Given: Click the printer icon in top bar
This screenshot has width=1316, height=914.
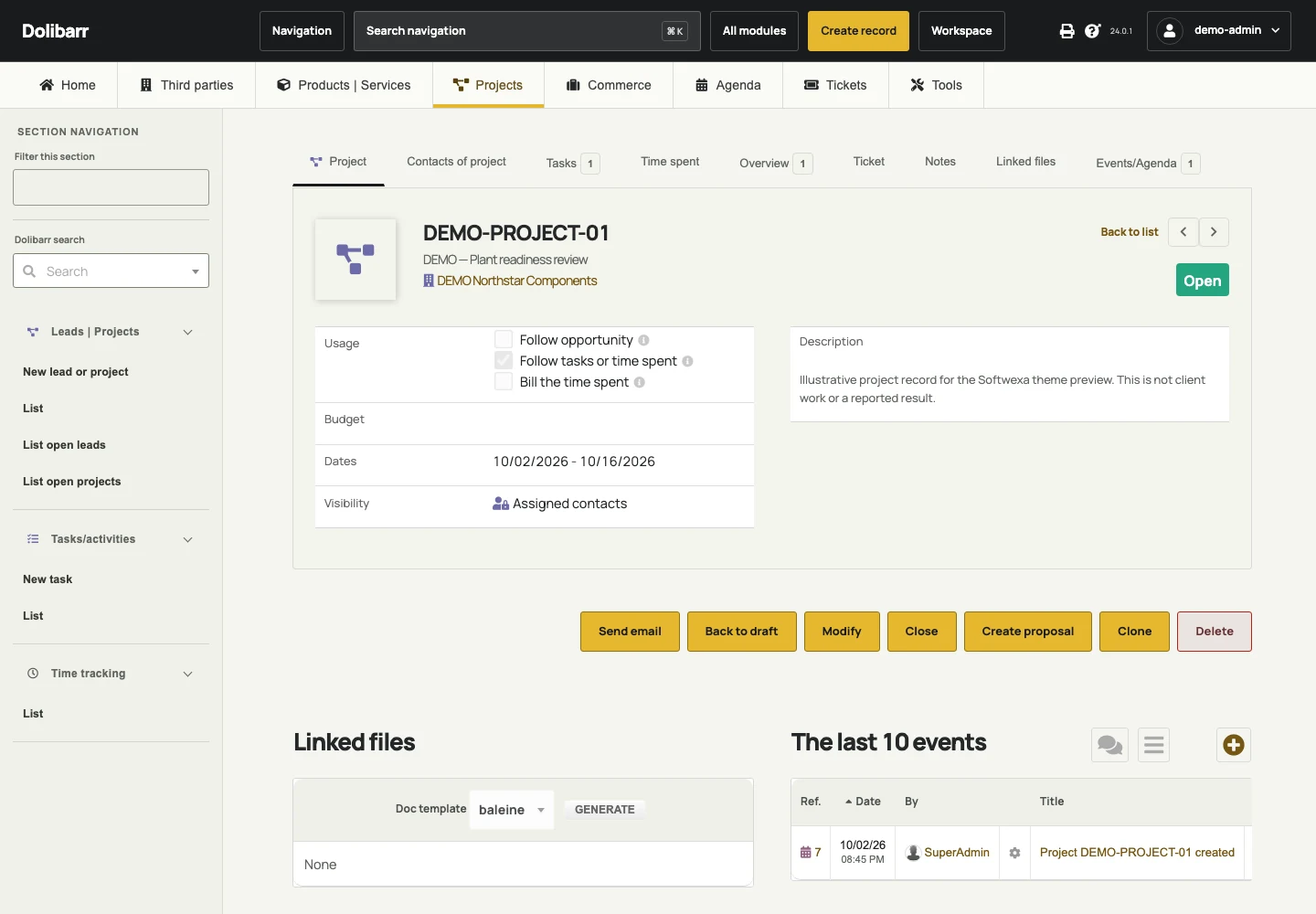Looking at the screenshot, I should pyautogui.click(x=1067, y=31).
